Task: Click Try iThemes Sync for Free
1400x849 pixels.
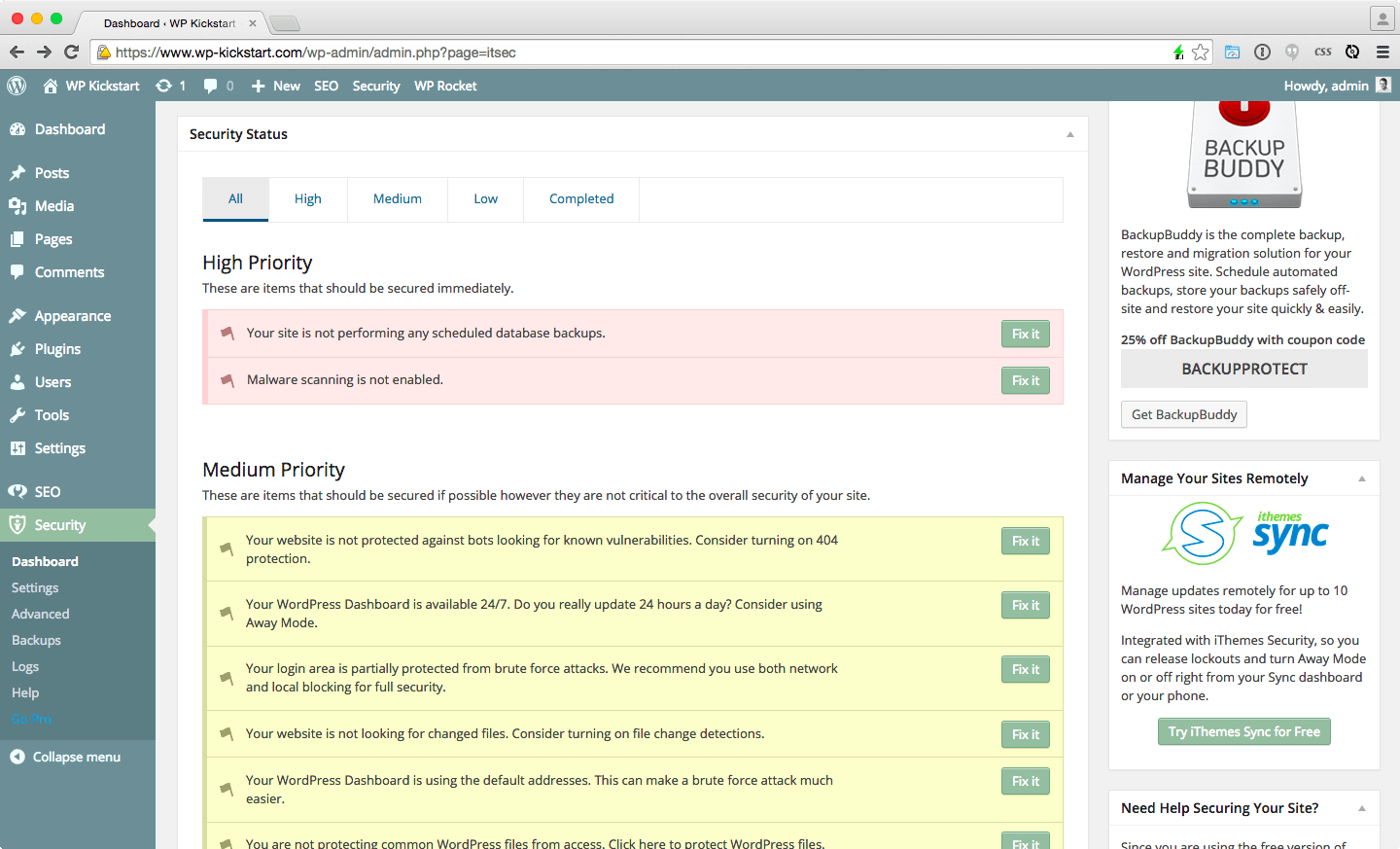Action: point(1244,731)
